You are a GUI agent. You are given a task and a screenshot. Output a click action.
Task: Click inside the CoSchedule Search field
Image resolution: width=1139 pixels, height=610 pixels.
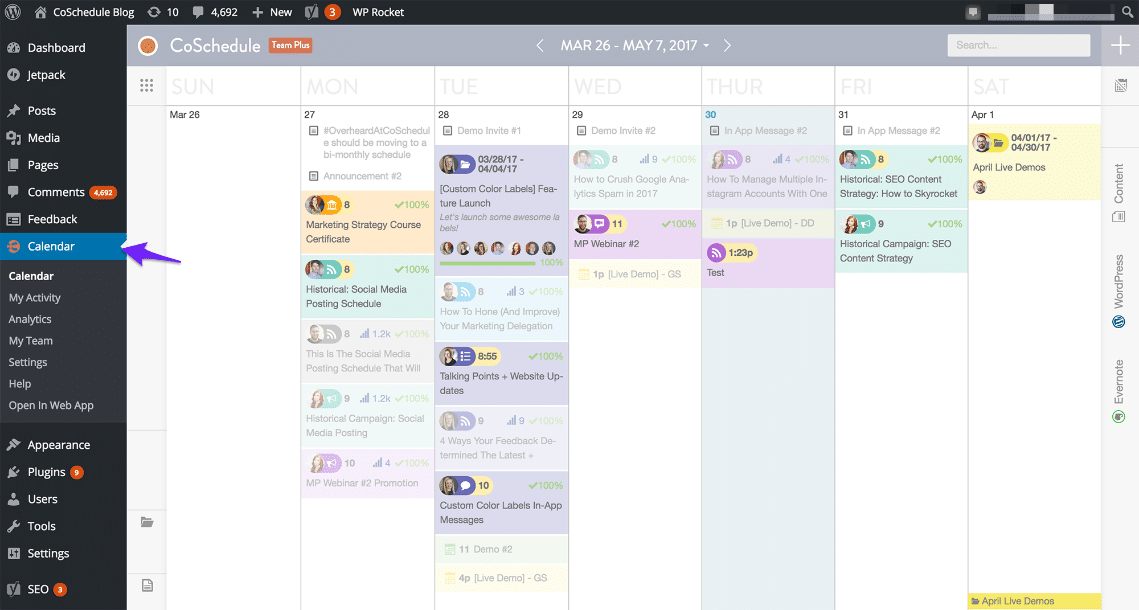pyautogui.click(x=1018, y=45)
